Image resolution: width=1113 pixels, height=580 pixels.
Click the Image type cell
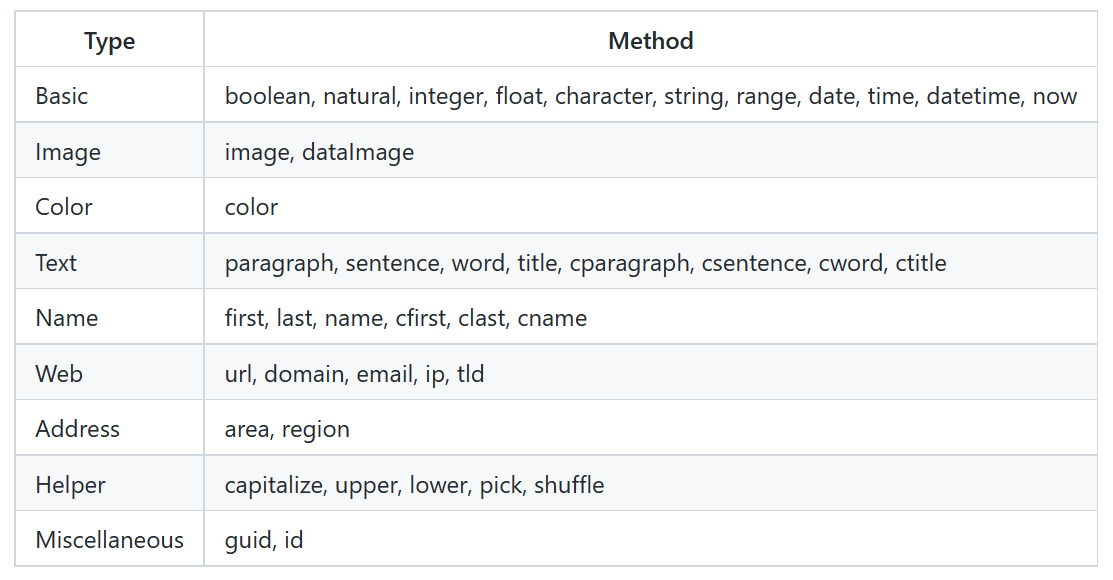point(109,151)
